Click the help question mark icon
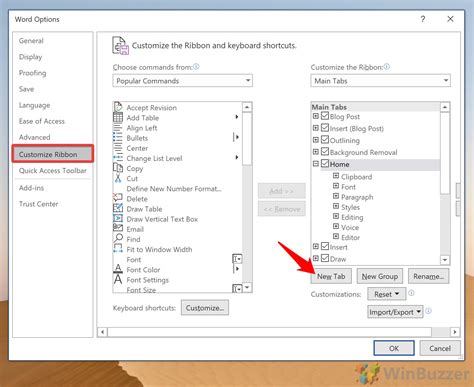The image size is (474, 387). (x=423, y=19)
